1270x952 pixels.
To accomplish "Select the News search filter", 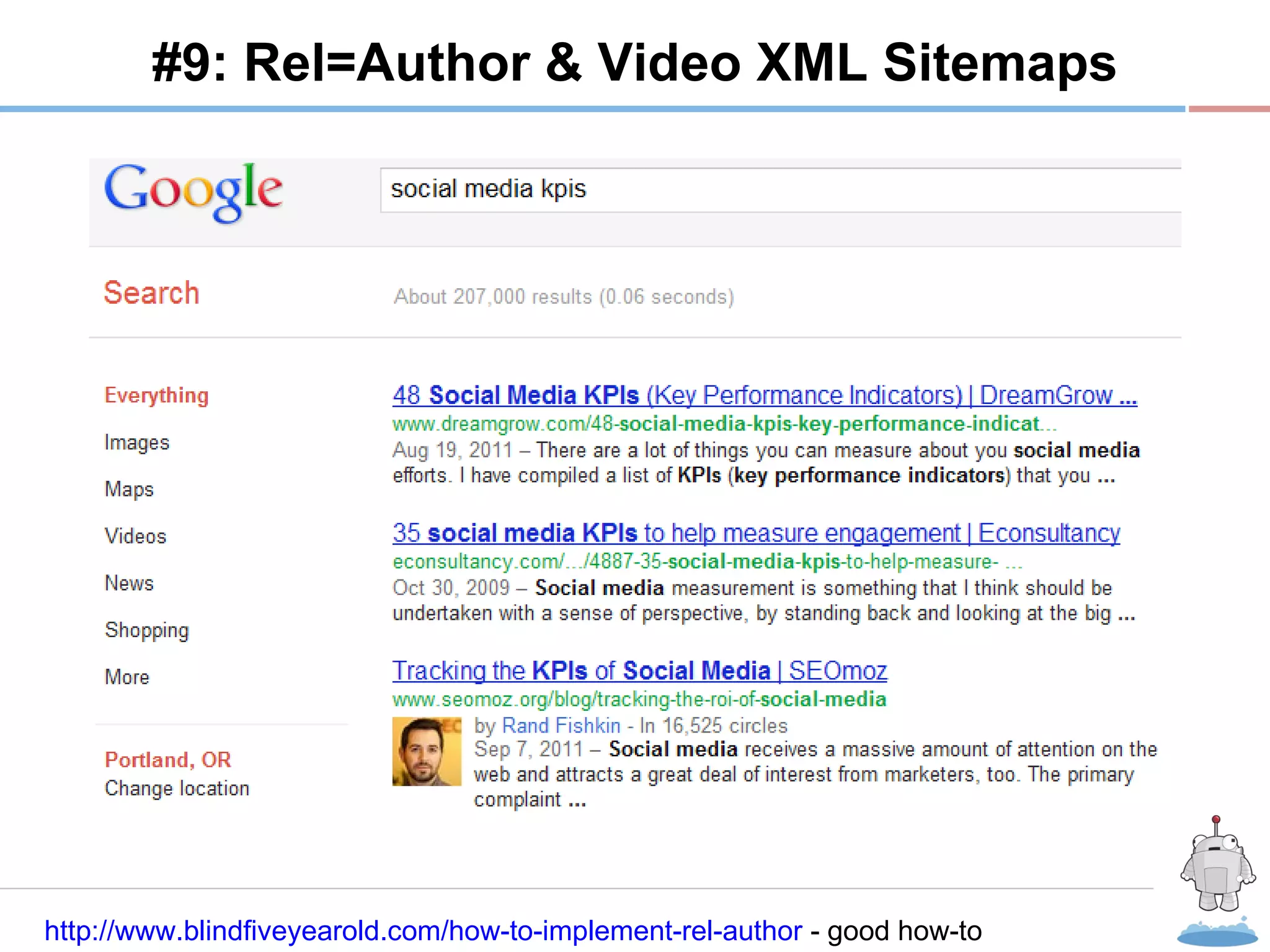I will click(x=129, y=583).
